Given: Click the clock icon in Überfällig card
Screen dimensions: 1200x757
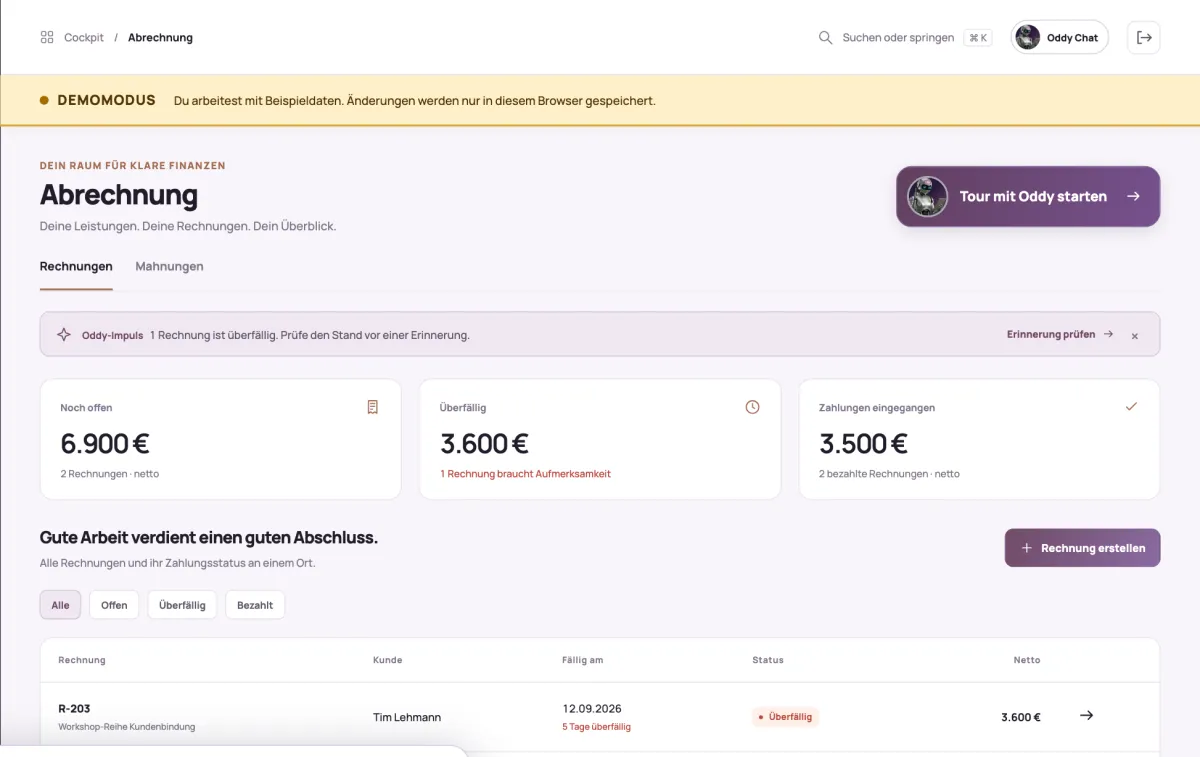Looking at the screenshot, I should (x=752, y=407).
